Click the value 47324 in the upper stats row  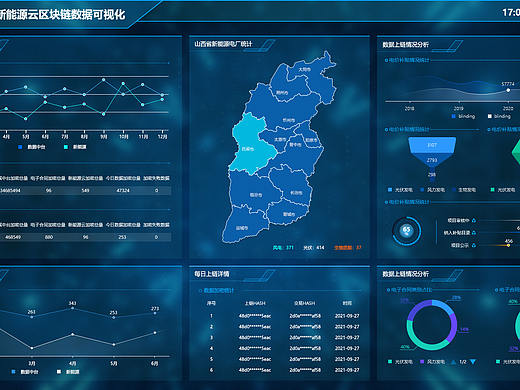tap(123, 190)
